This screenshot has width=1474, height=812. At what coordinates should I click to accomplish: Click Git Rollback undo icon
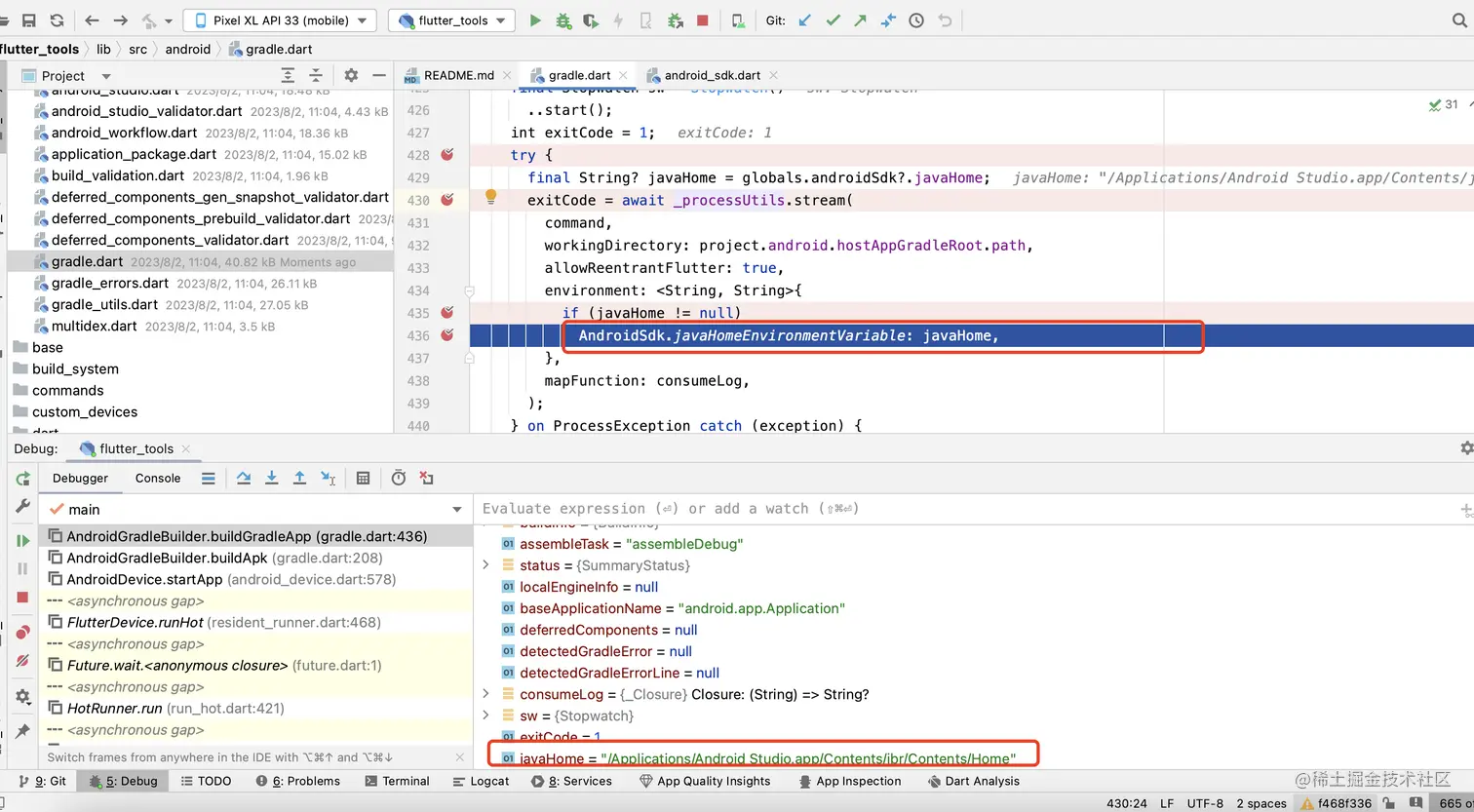[x=945, y=19]
